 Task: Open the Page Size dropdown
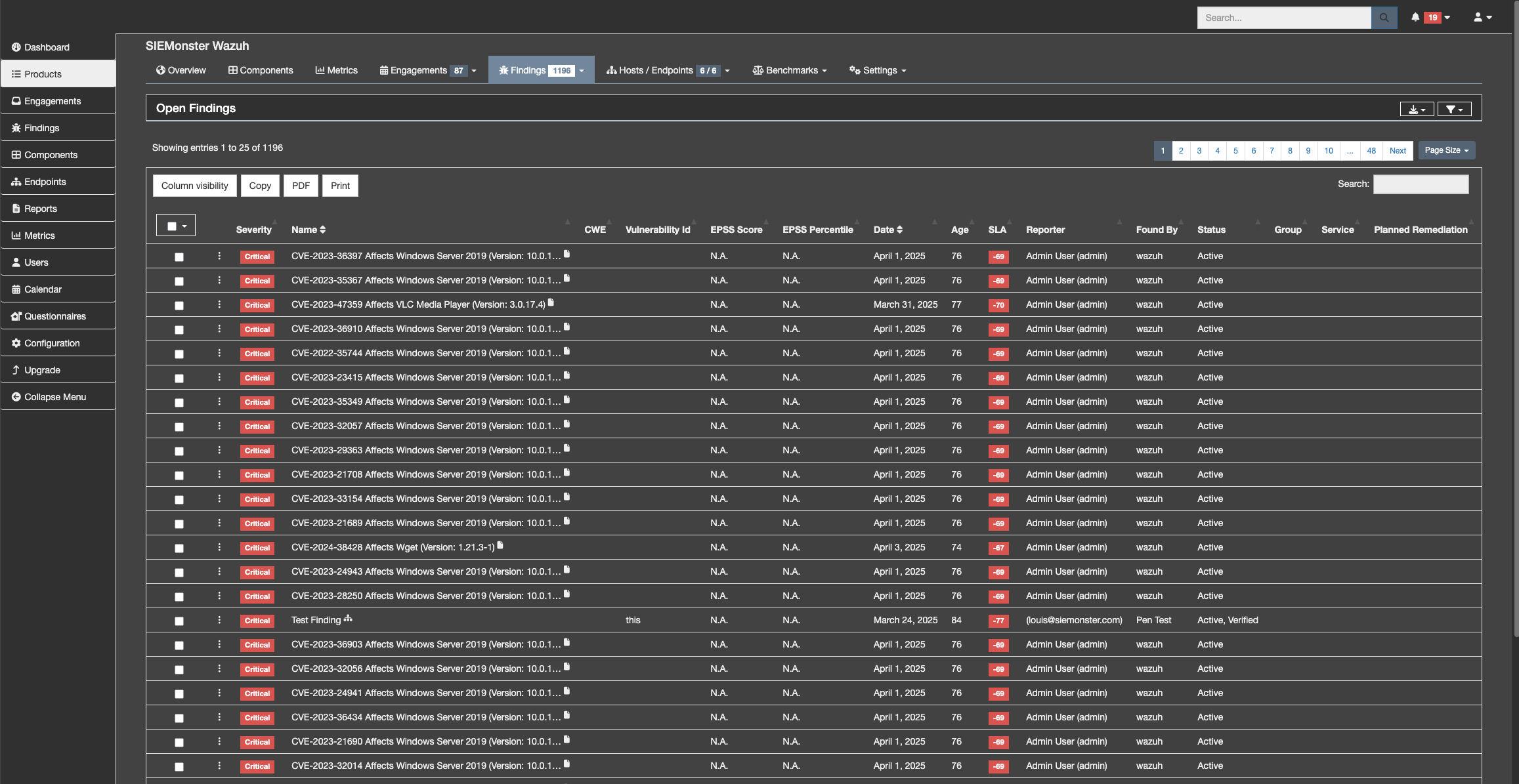[1446, 150]
